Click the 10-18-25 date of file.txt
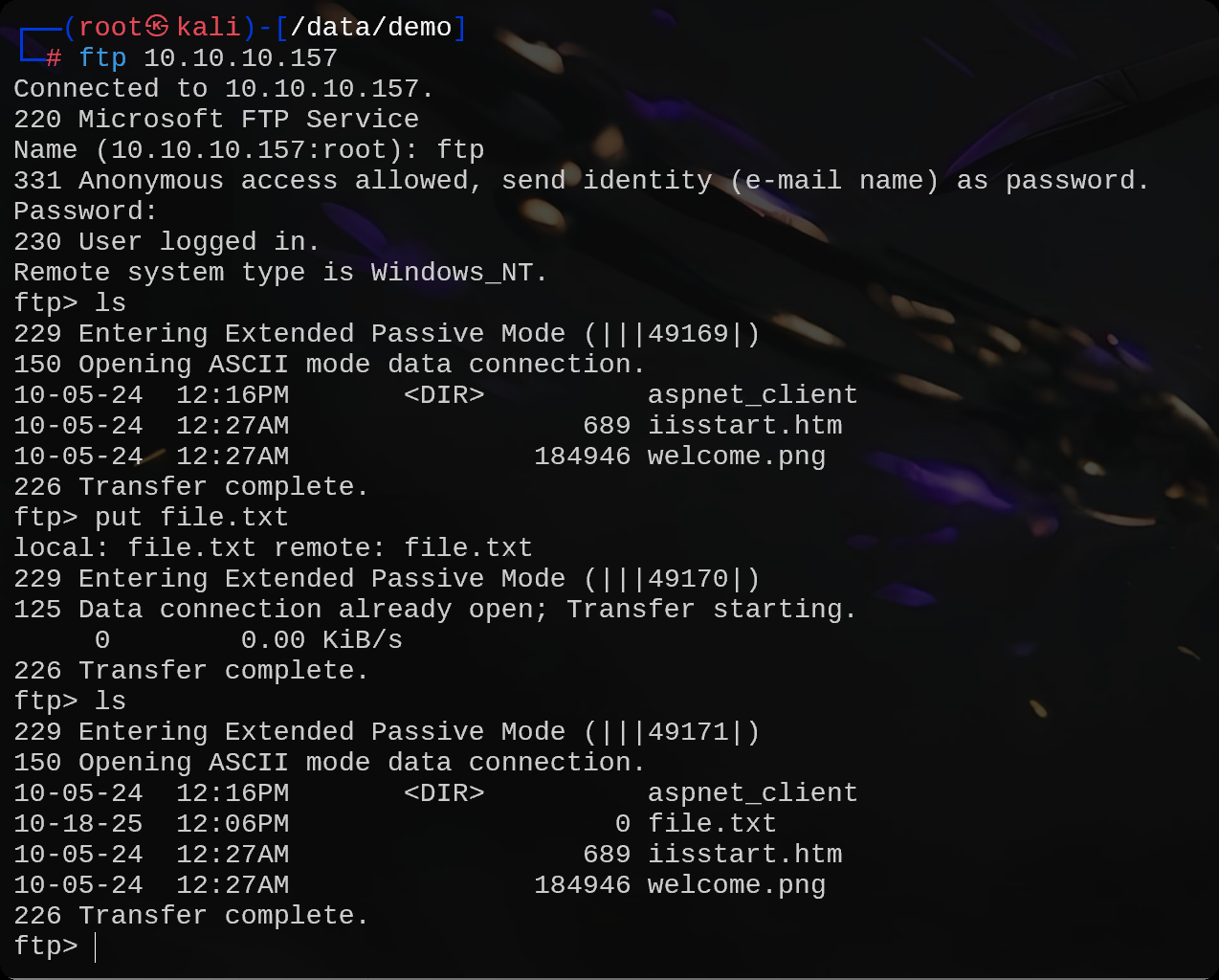 pos(78,824)
